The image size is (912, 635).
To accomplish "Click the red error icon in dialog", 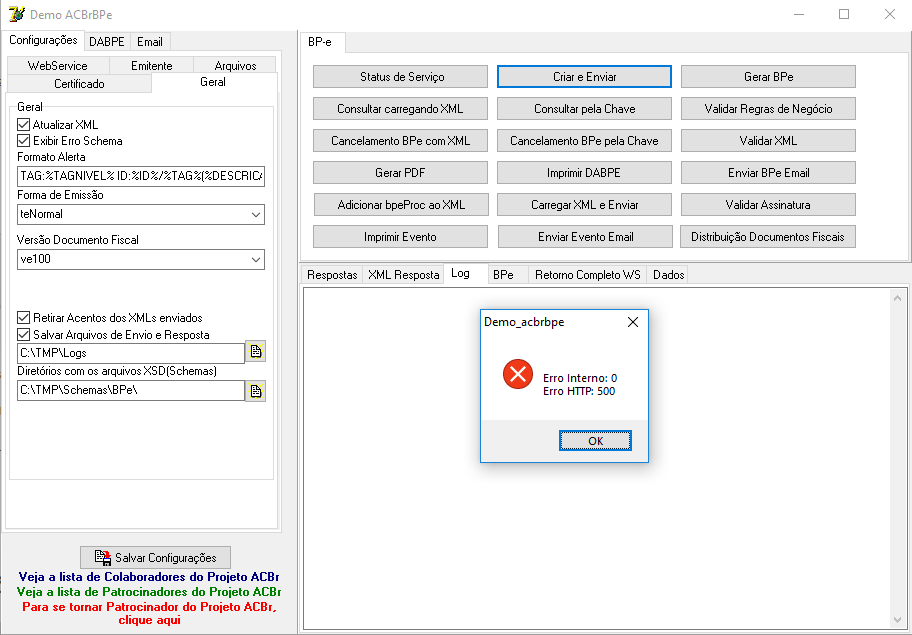I will pos(518,374).
